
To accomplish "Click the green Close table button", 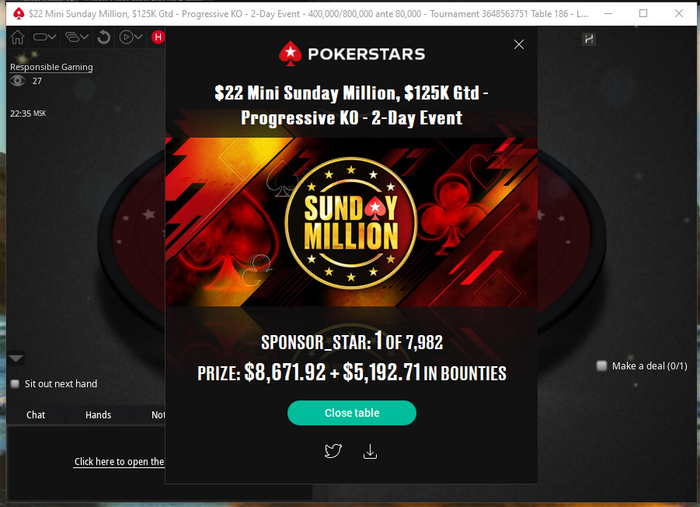I will tap(352, 413).
